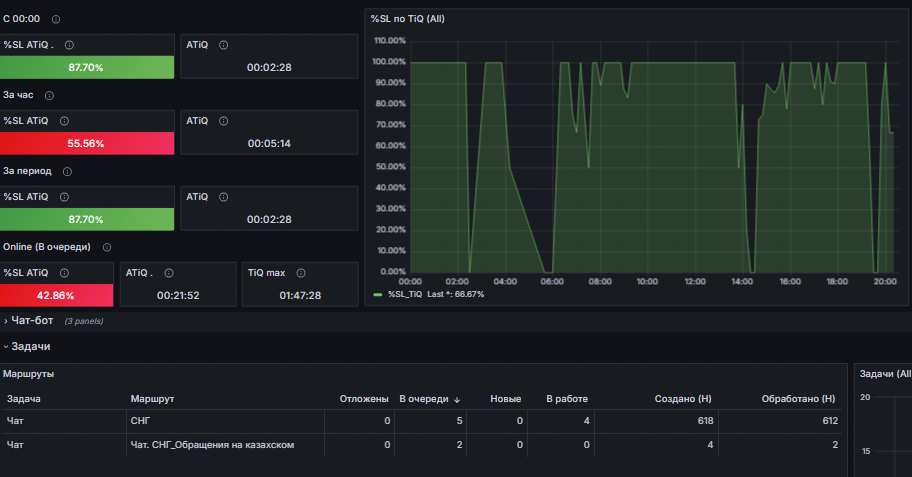
Task: Click info icon on ATiQ 00:05:14 panel
Action: coord(223,121)
